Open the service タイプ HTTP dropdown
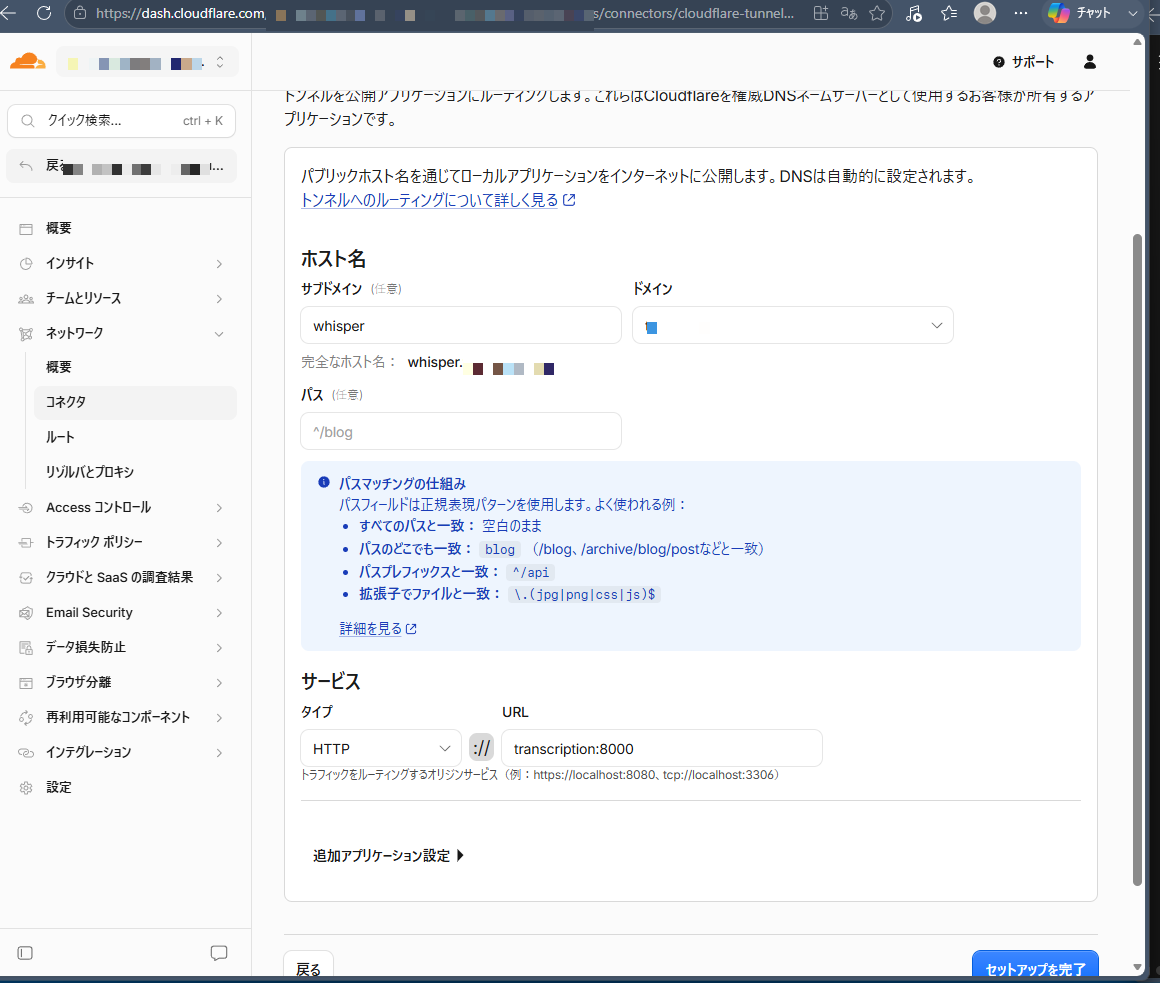The height and width of the screenshot is (983, 1160). coord(380,749)
